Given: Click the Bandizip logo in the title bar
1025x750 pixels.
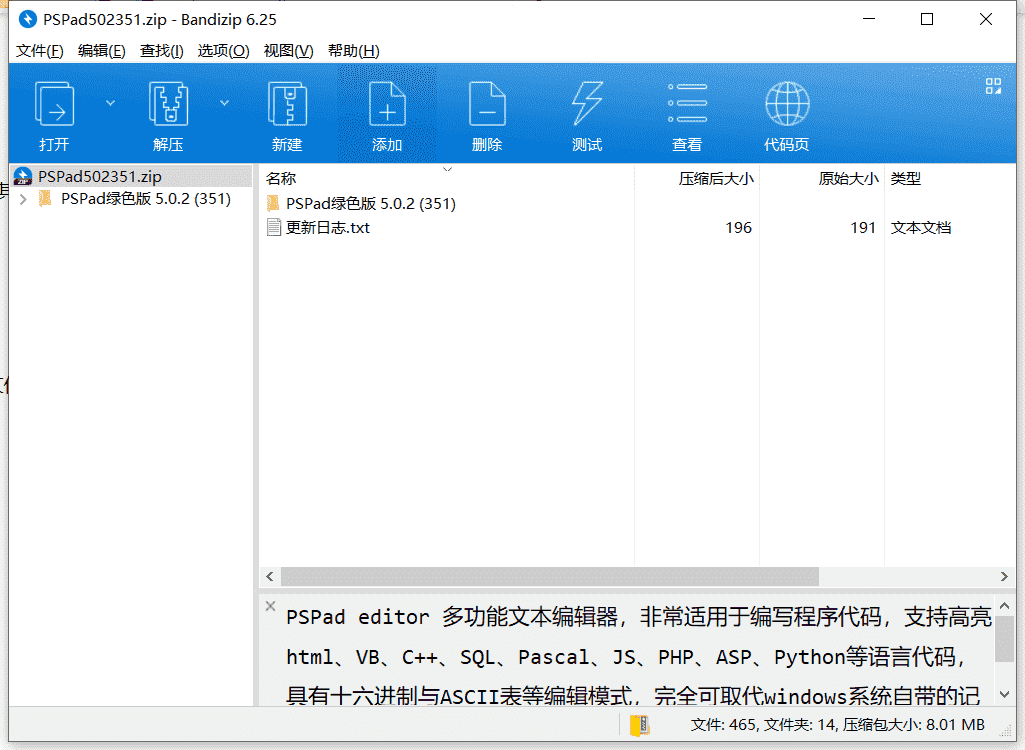Looking at the screenshot, I should 27,20.
